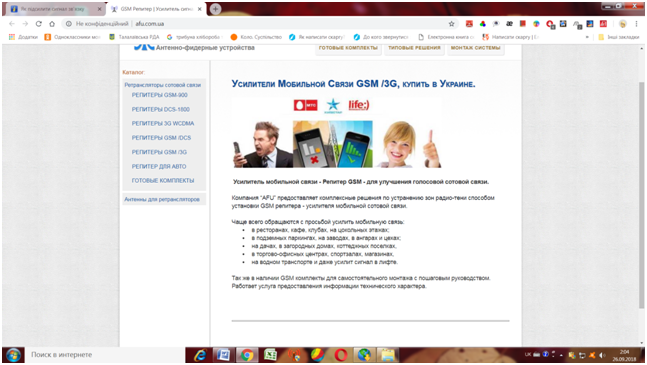This screenshot has width=647, height=365.
Task: Click the life:) operator logo
Action: [359, 105]
